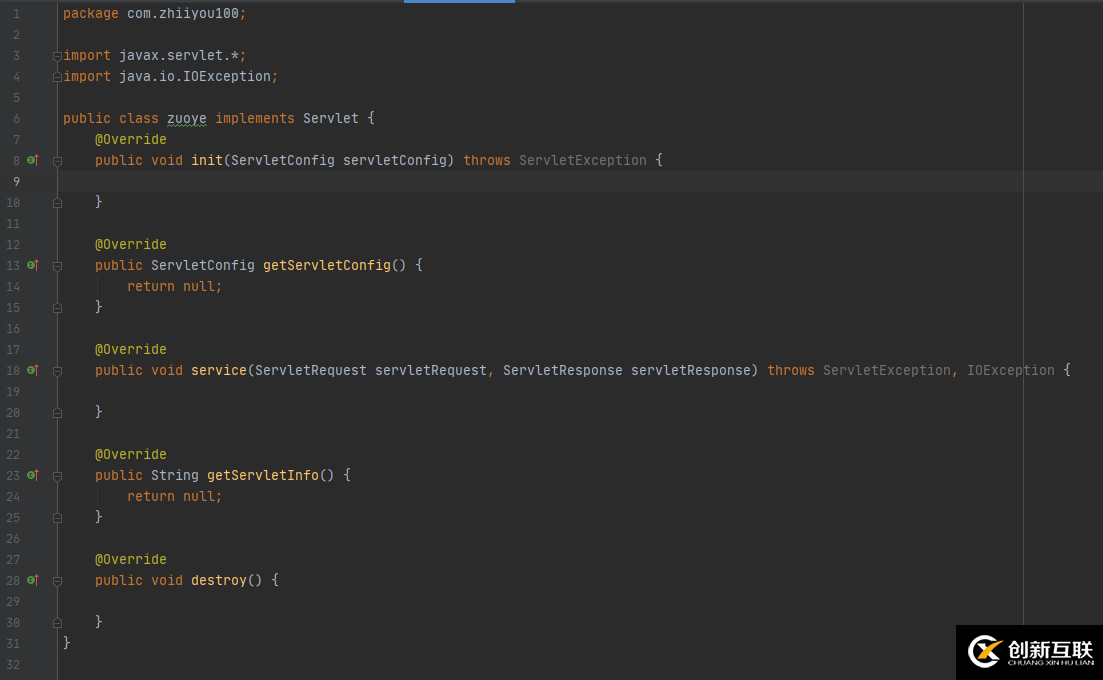
Task: Click the closing fold marker of the destroy method
Action: (57, 622)
